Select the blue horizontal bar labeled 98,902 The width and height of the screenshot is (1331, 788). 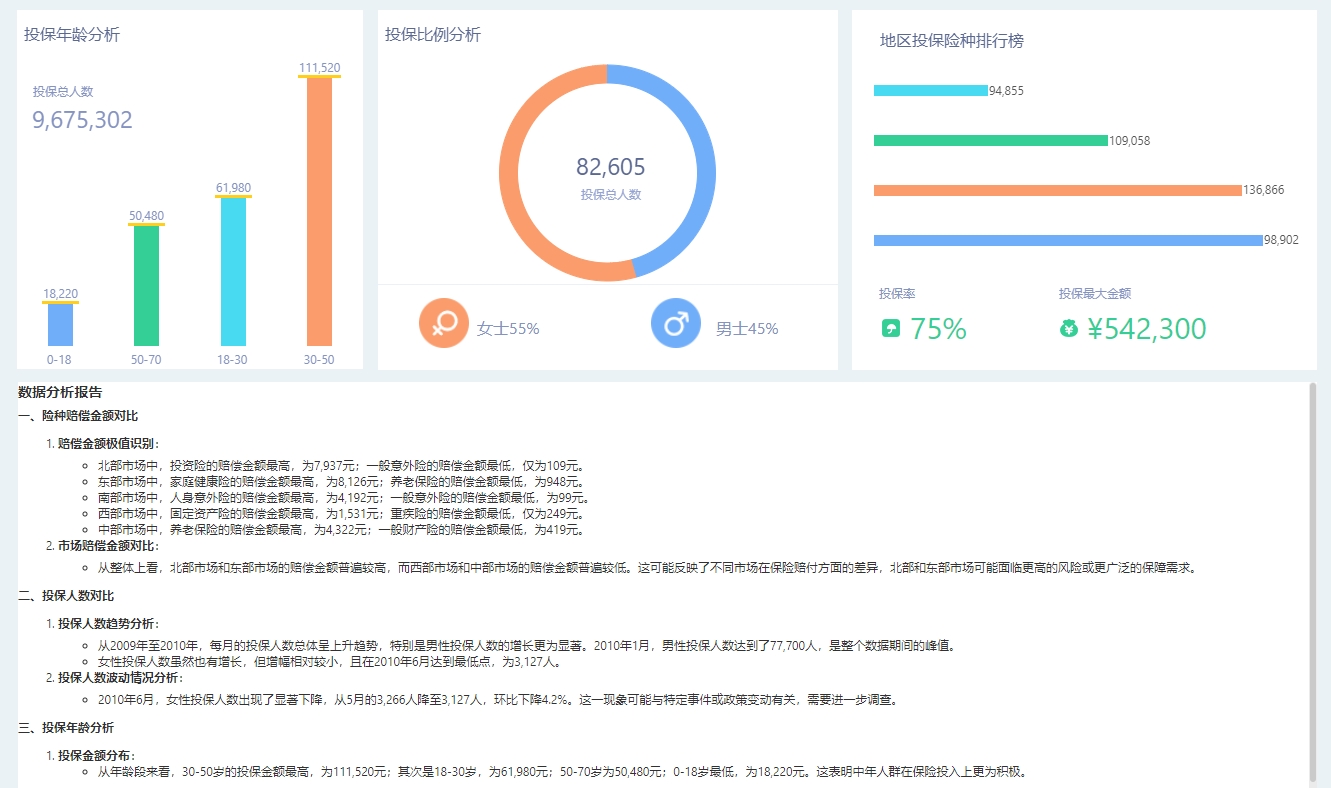(1068, 240)
